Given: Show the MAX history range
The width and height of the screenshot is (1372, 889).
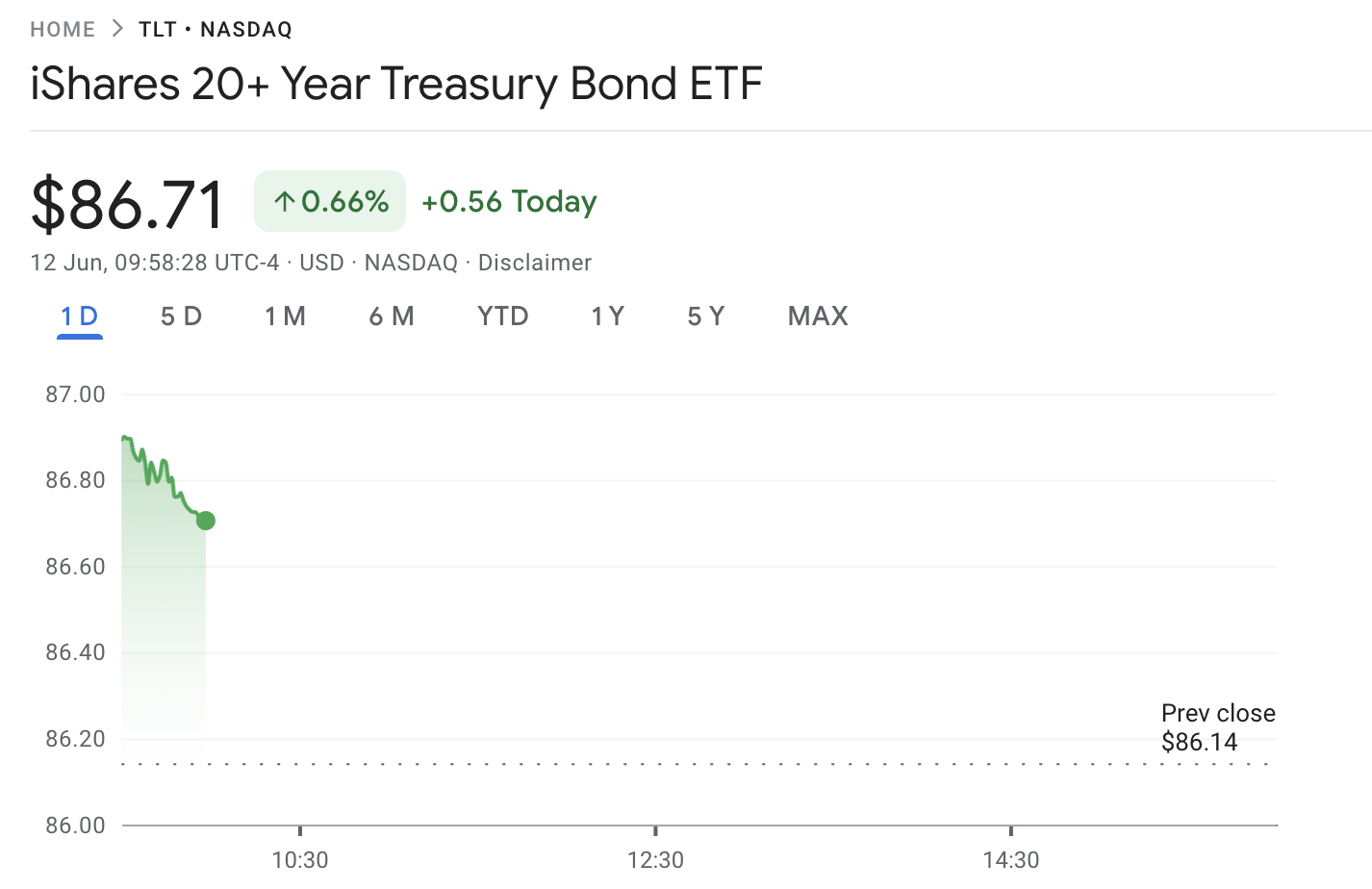Looking at the screenshot, I should click(818, 317).
